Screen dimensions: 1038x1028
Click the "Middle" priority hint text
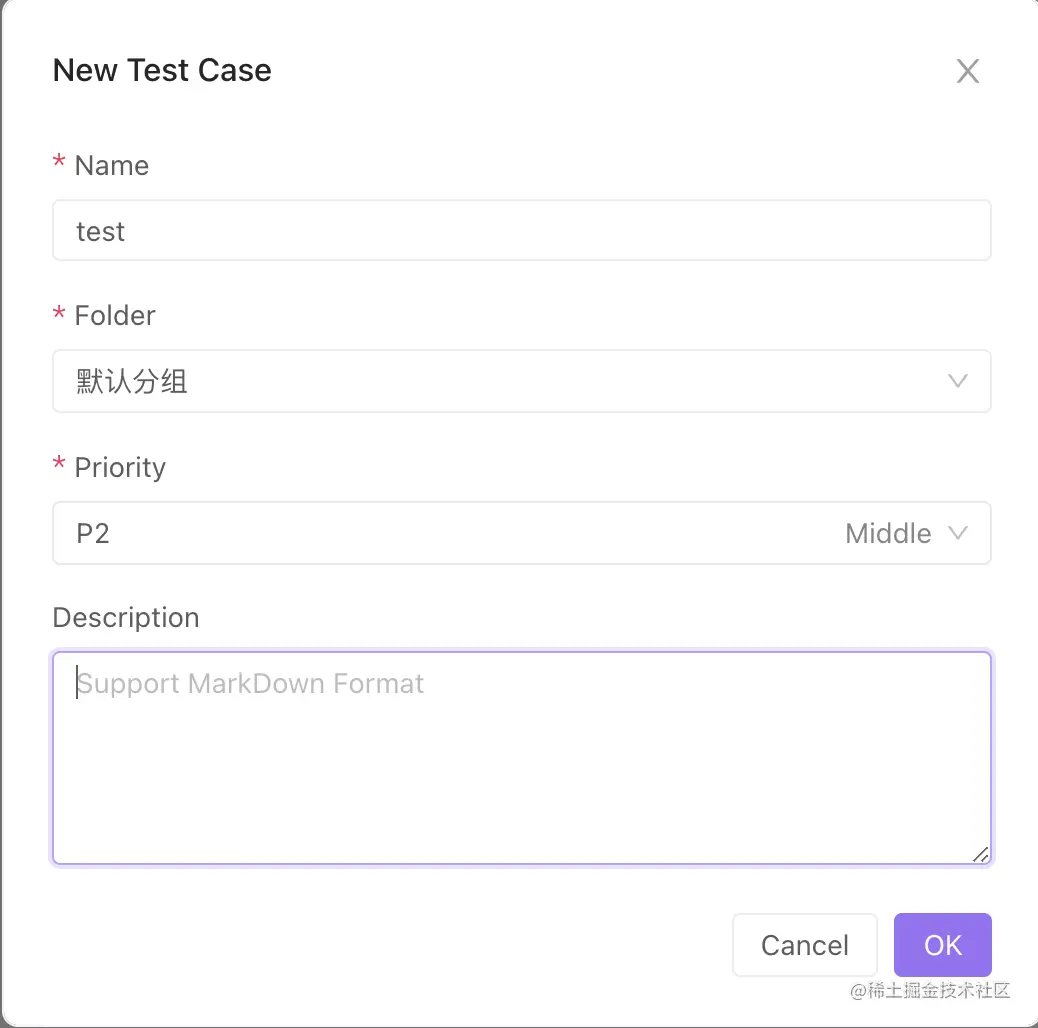888,534
